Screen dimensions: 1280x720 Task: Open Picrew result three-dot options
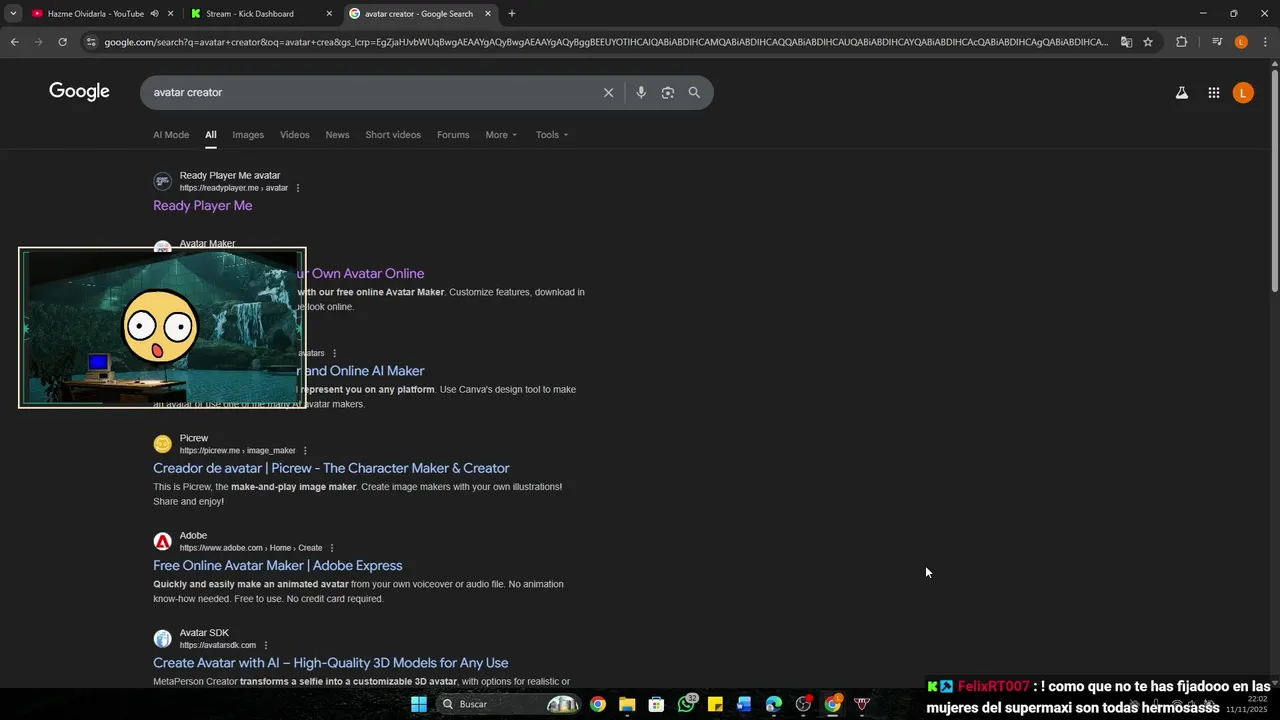tap(305, 451)
